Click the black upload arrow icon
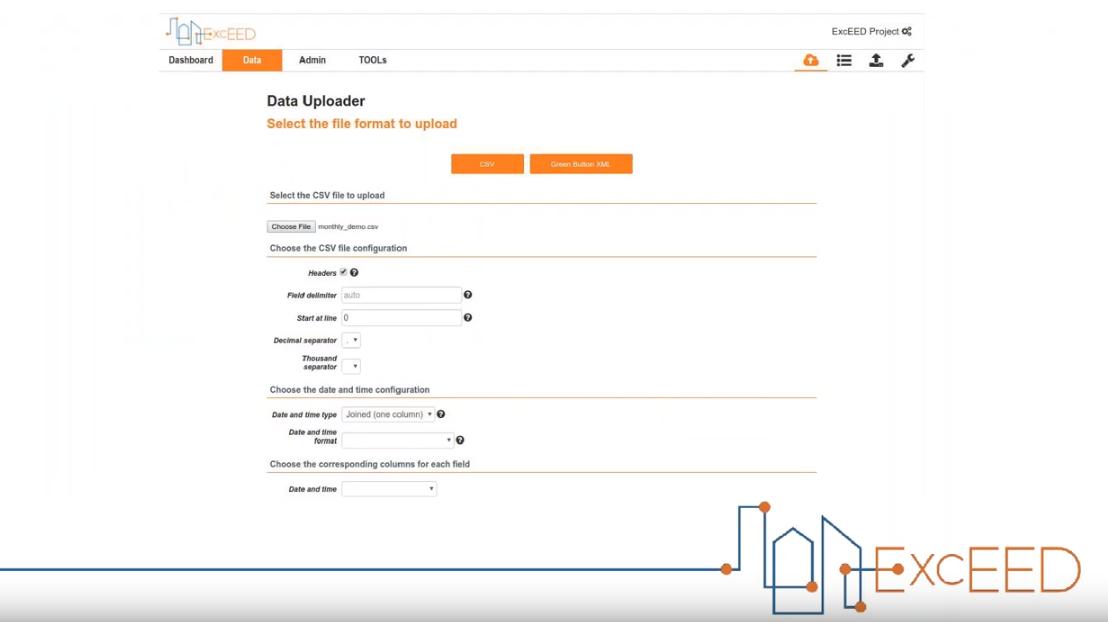This screenshot has height=622, width=1108. coord(875,61)
